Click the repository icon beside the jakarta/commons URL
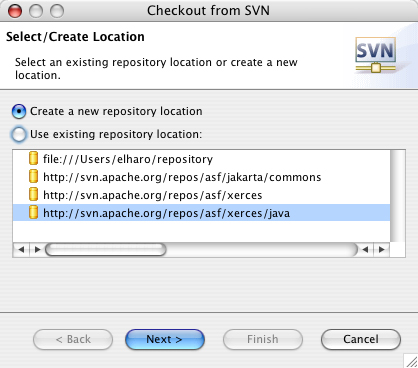 pos(33,177)
